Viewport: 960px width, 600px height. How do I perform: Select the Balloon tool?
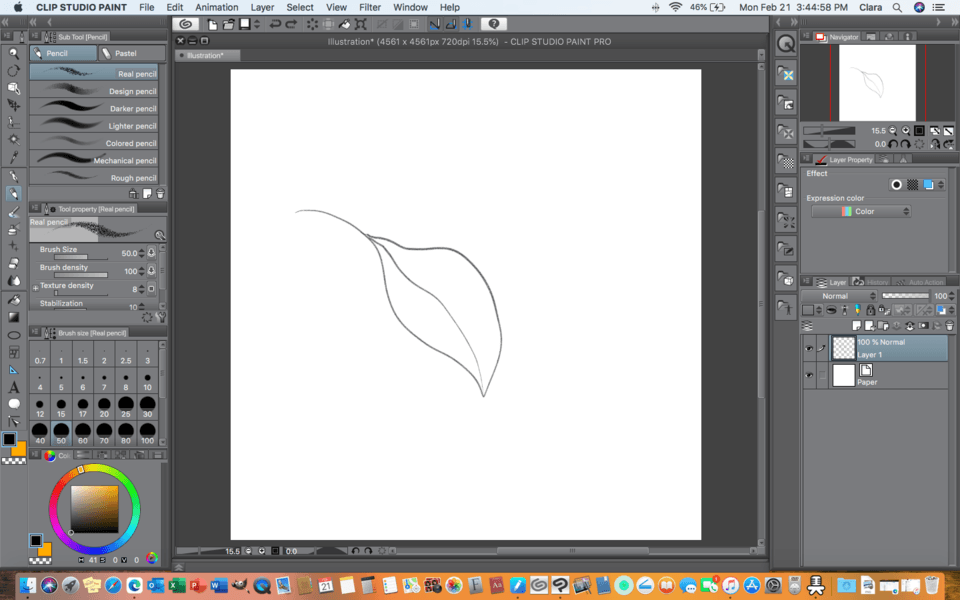pos(14,404)
